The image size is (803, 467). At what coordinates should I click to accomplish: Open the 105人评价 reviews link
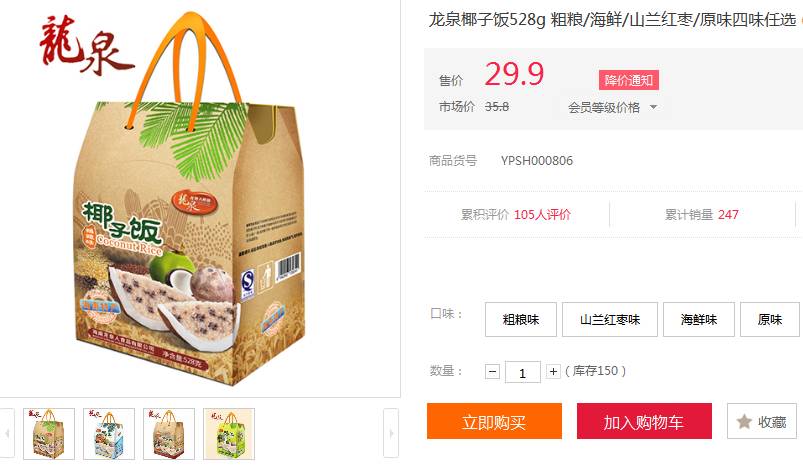pos(542,215)
